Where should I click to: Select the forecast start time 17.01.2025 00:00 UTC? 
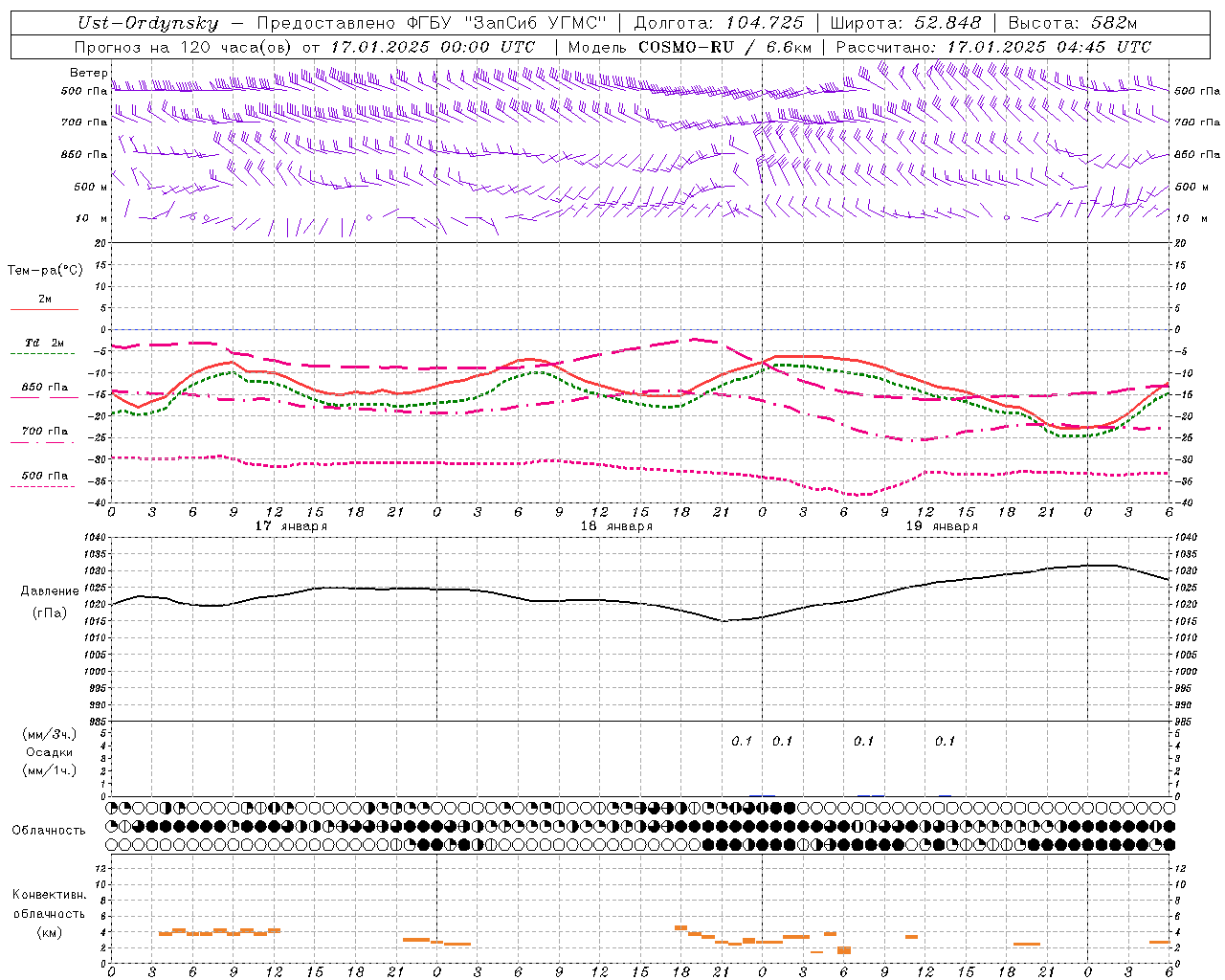click(x=433, y=47)
